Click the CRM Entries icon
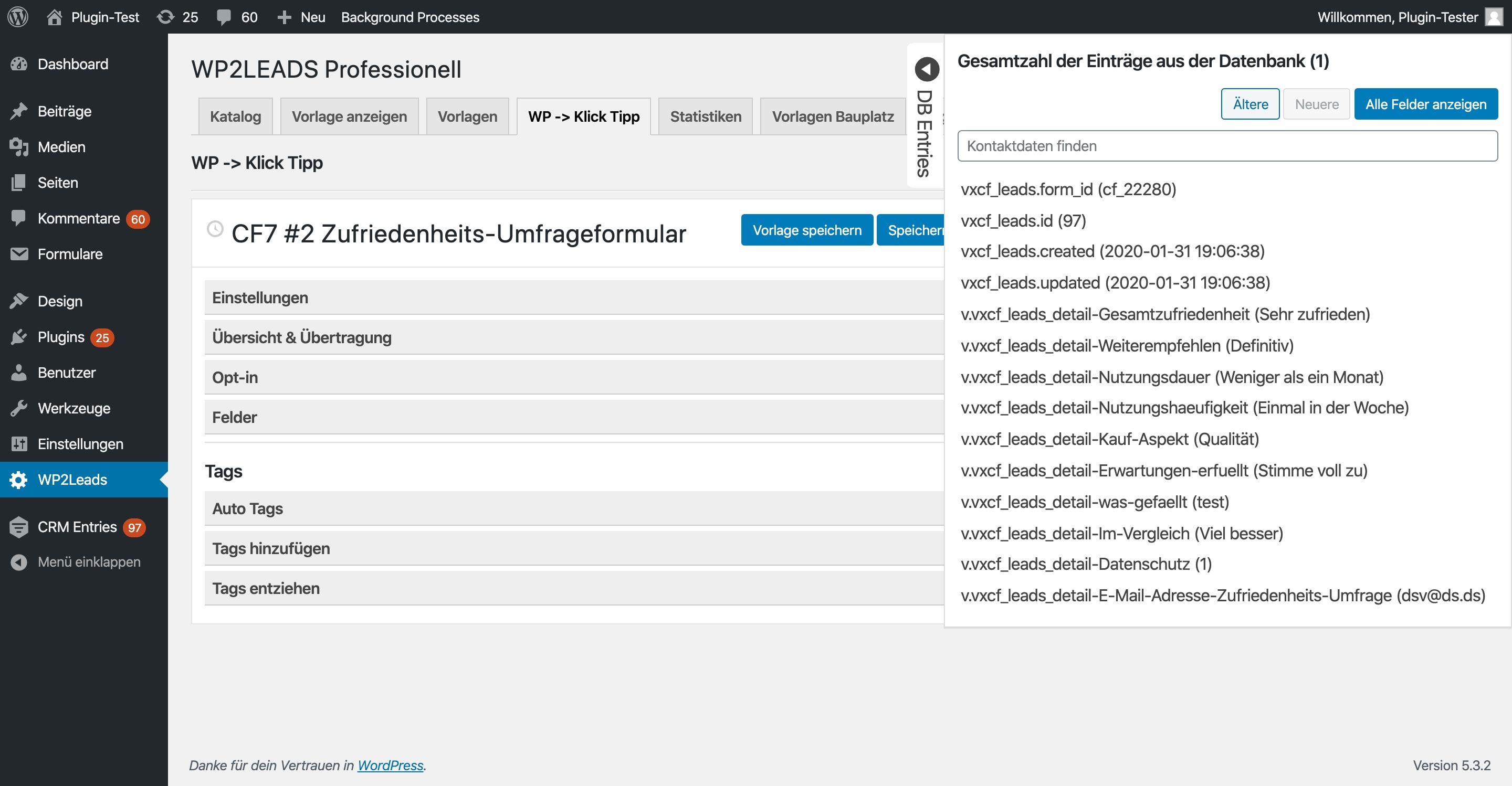Viewport: 1512px width, 786px height. coord(19,527)
